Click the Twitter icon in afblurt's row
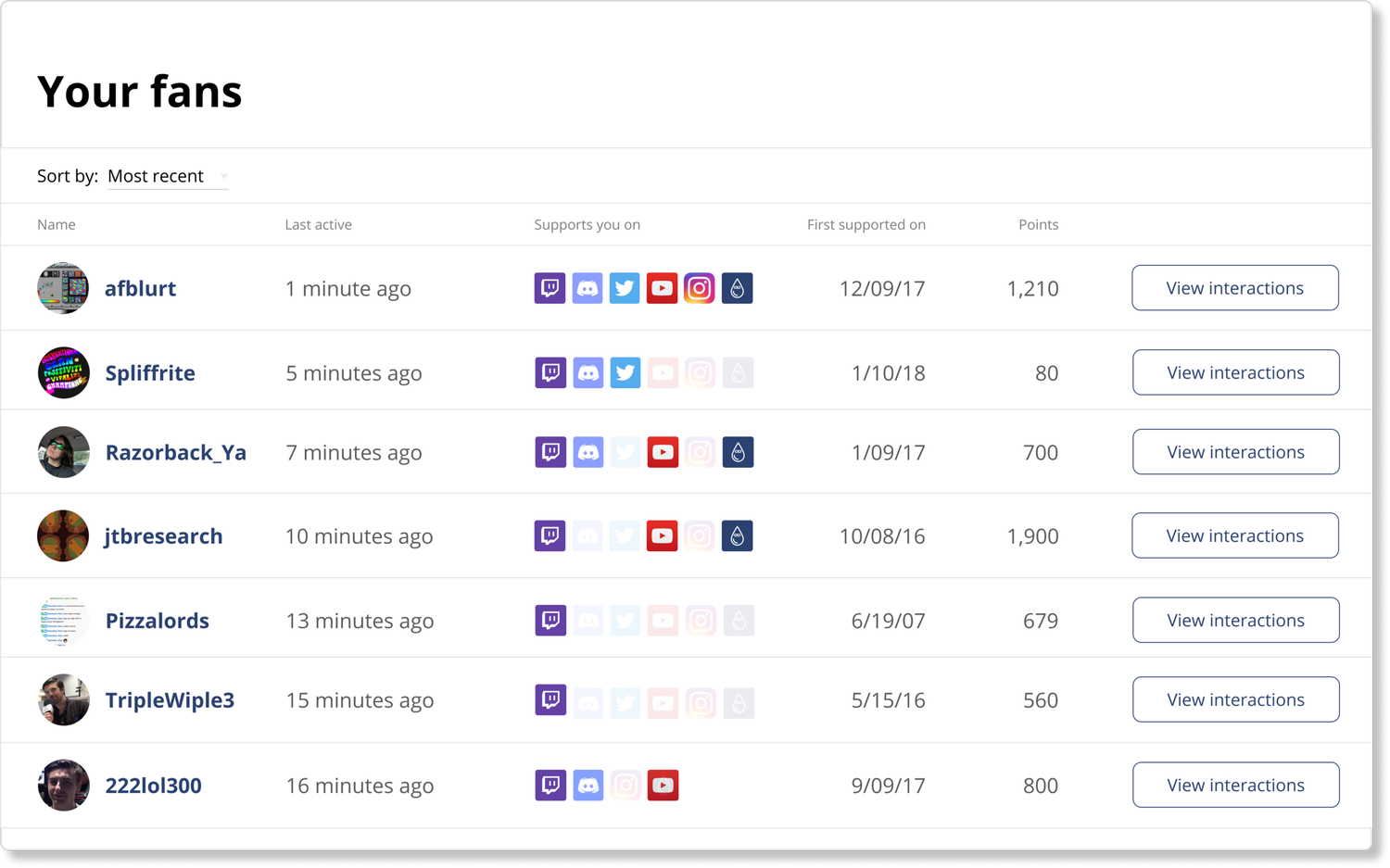 [625, 288]
